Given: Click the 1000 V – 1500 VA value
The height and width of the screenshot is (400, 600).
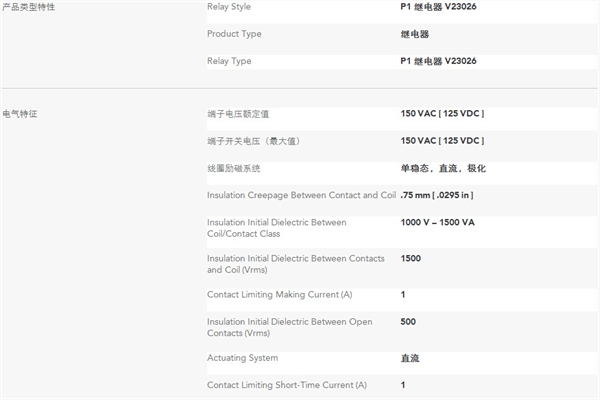Looking at the screenshot, I should click(x=437, y=222).
